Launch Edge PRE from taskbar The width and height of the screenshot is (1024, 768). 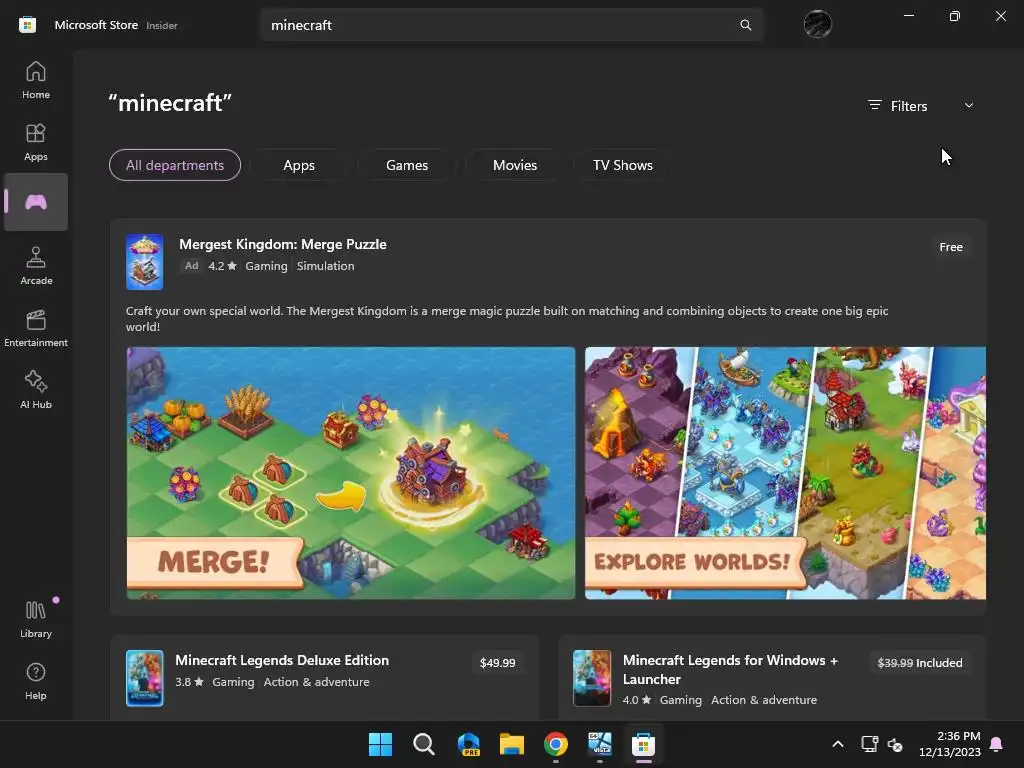coord(468,744)
